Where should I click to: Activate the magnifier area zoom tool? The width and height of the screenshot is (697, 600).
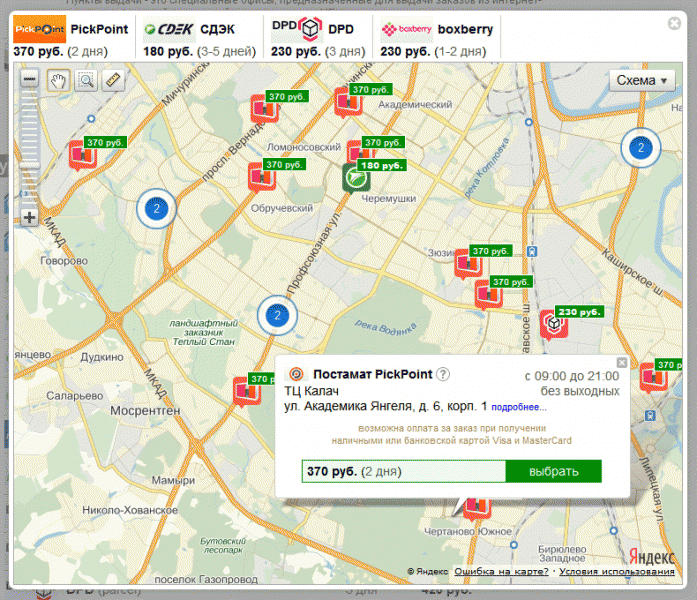tap(86, 80)
